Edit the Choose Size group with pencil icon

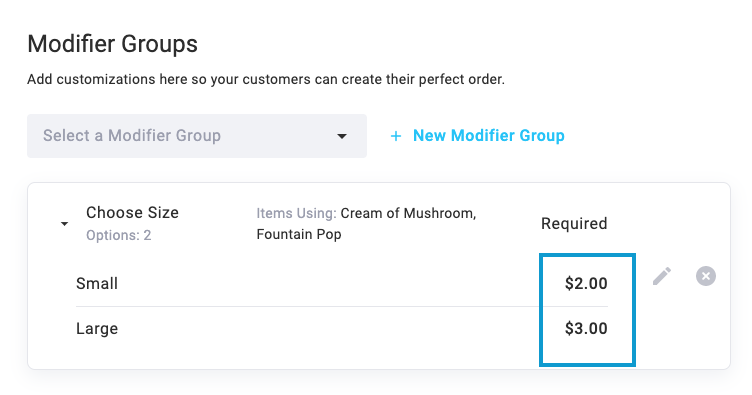tap(662, 276)
